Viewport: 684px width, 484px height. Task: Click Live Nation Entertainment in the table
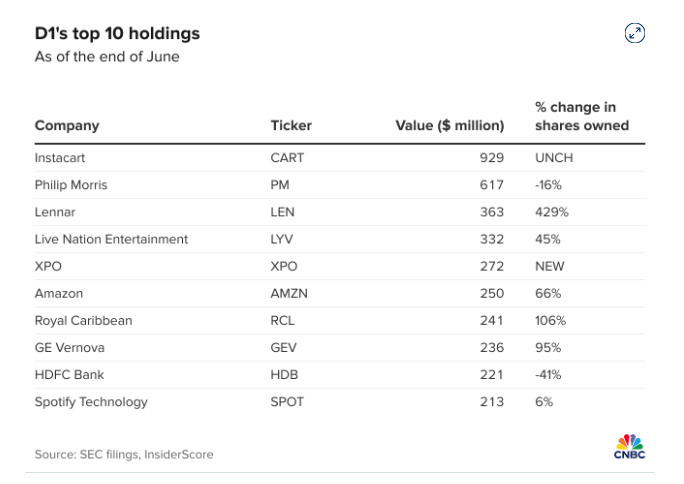coord(111,239)
